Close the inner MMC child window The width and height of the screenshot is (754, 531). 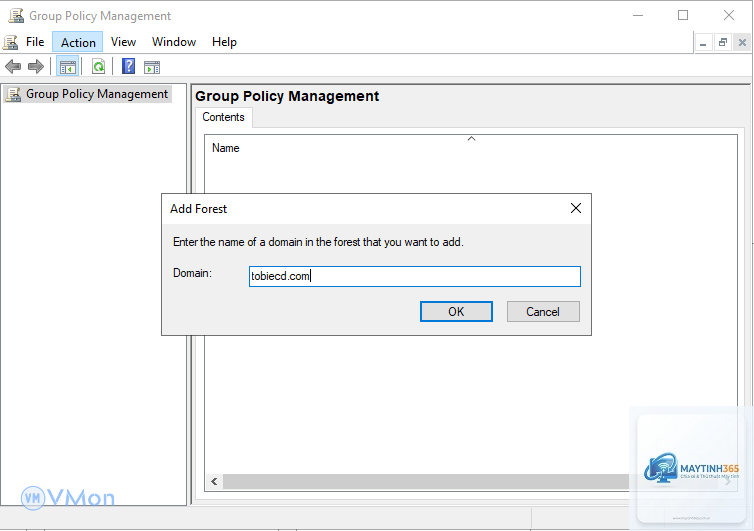click(742, 43)
